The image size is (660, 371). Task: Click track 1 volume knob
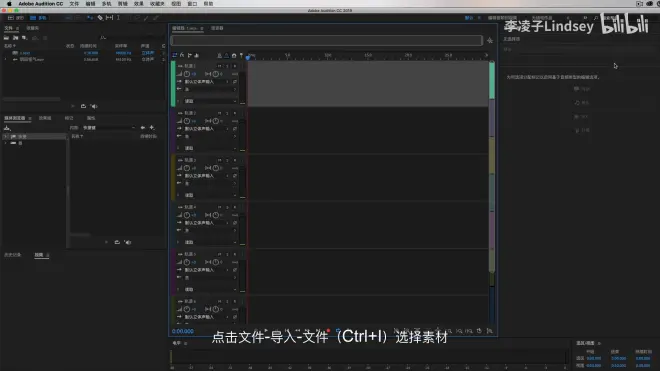pyautogui.click(x=186, y=74)
